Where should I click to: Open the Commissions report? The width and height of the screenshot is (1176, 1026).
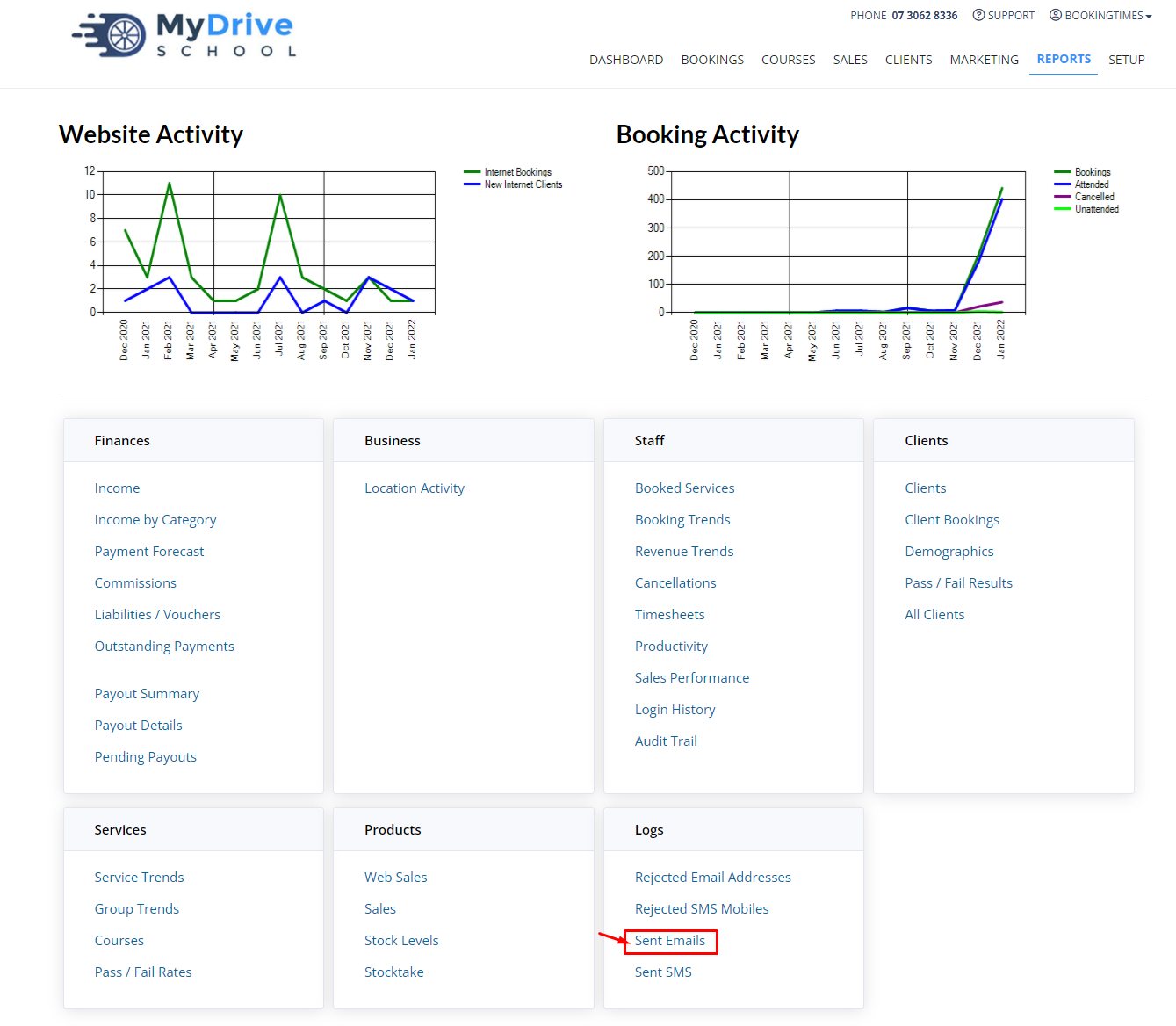pyautogui.click(x=135, y=582)
